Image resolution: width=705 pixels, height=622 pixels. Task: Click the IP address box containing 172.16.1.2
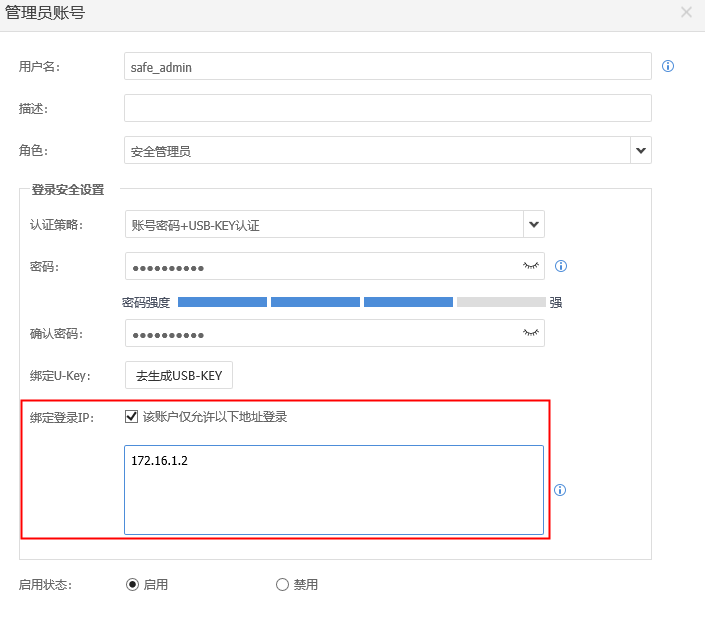click(334, 490)
